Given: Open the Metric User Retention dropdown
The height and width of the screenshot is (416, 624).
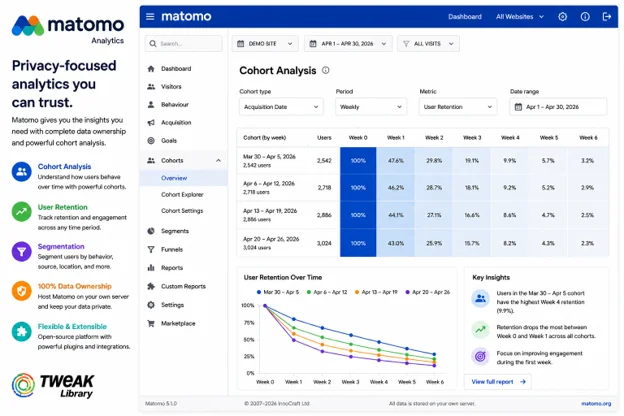Looking at the screenshot, I should pyautogui.click(x=458, y=107).
